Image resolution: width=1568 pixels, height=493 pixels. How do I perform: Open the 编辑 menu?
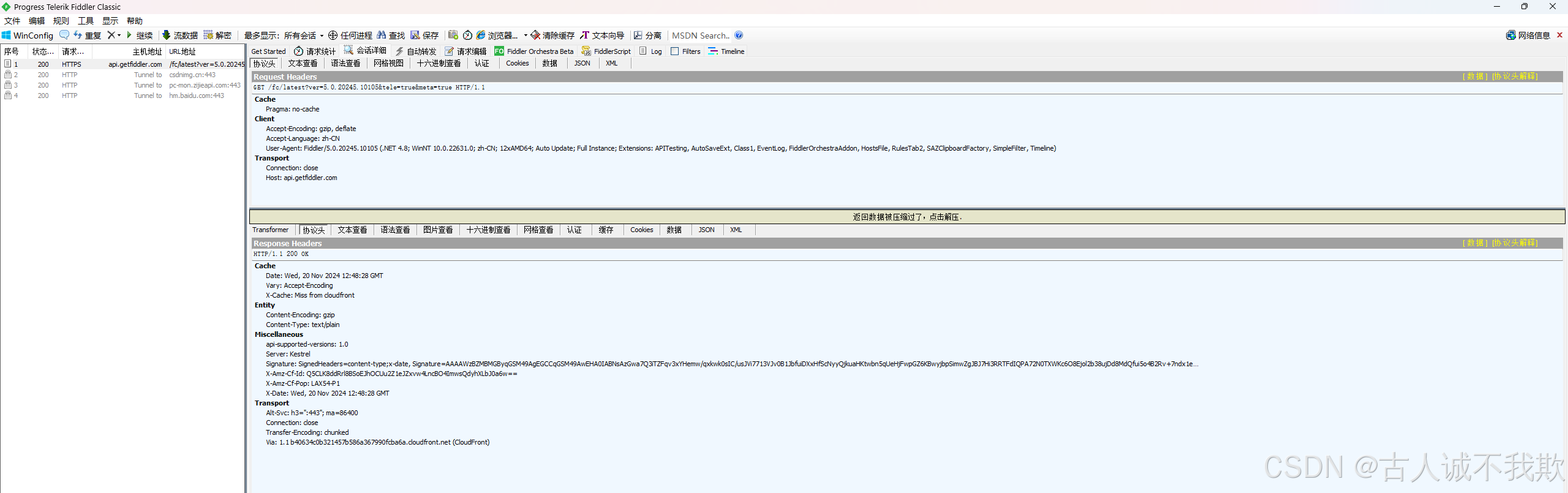(37, 21)
